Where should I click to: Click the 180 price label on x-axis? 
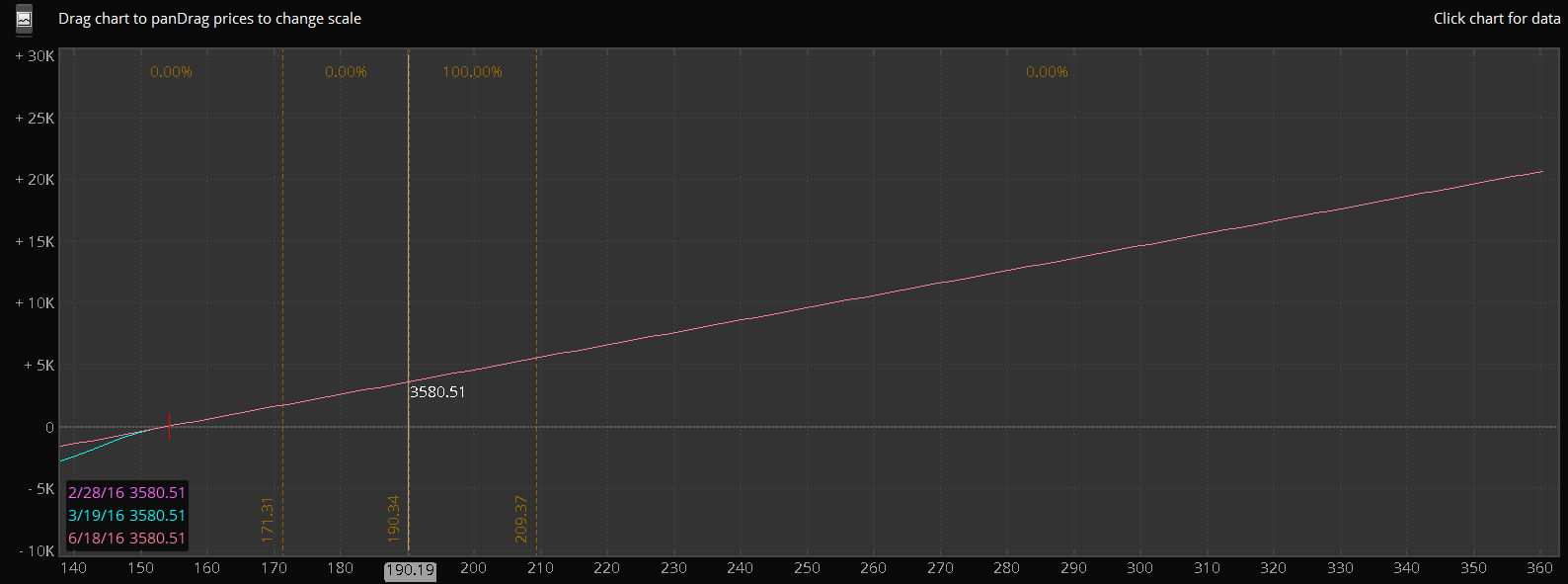[x=340, y=568]
